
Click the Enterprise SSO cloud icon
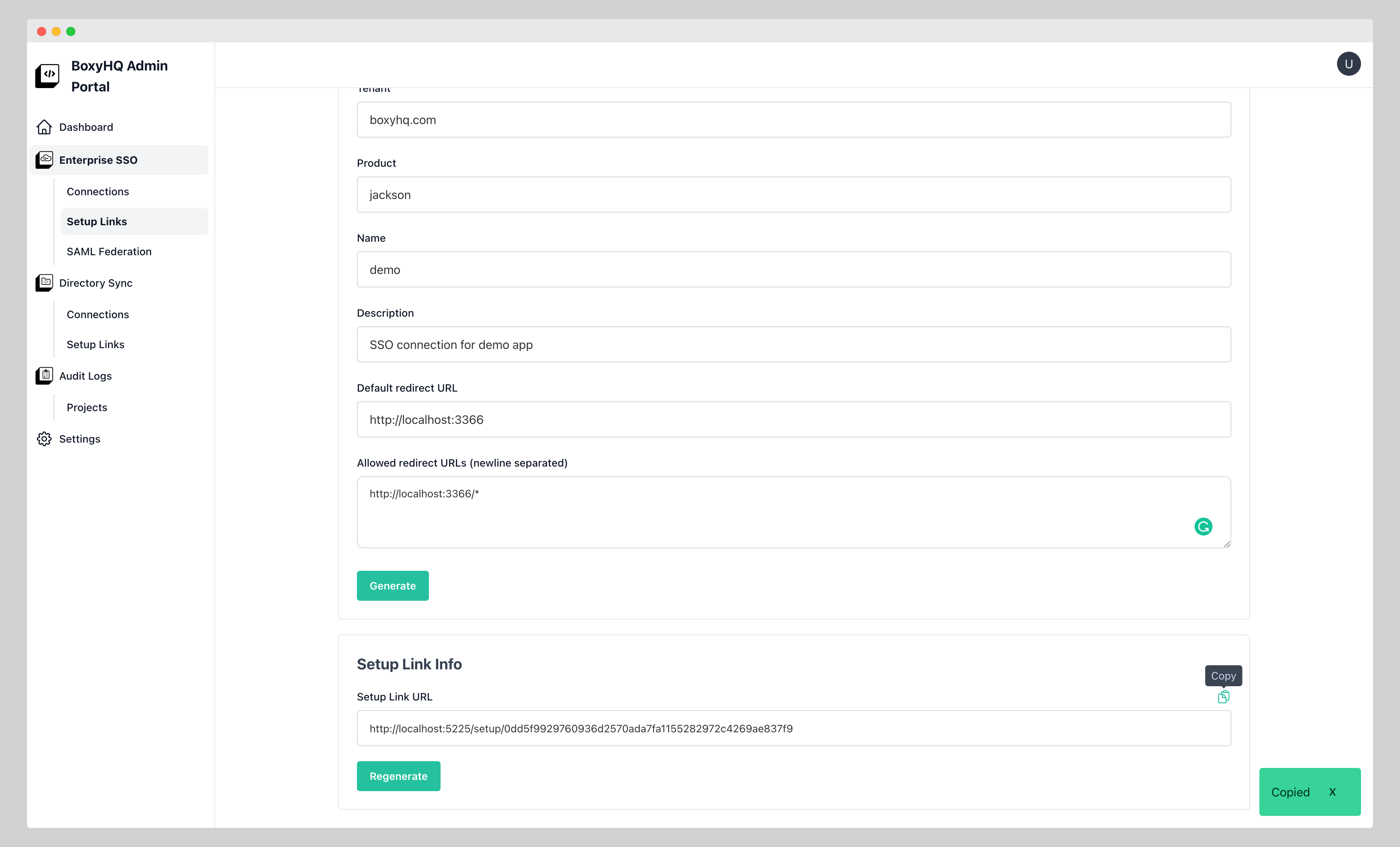click(44, 160)
